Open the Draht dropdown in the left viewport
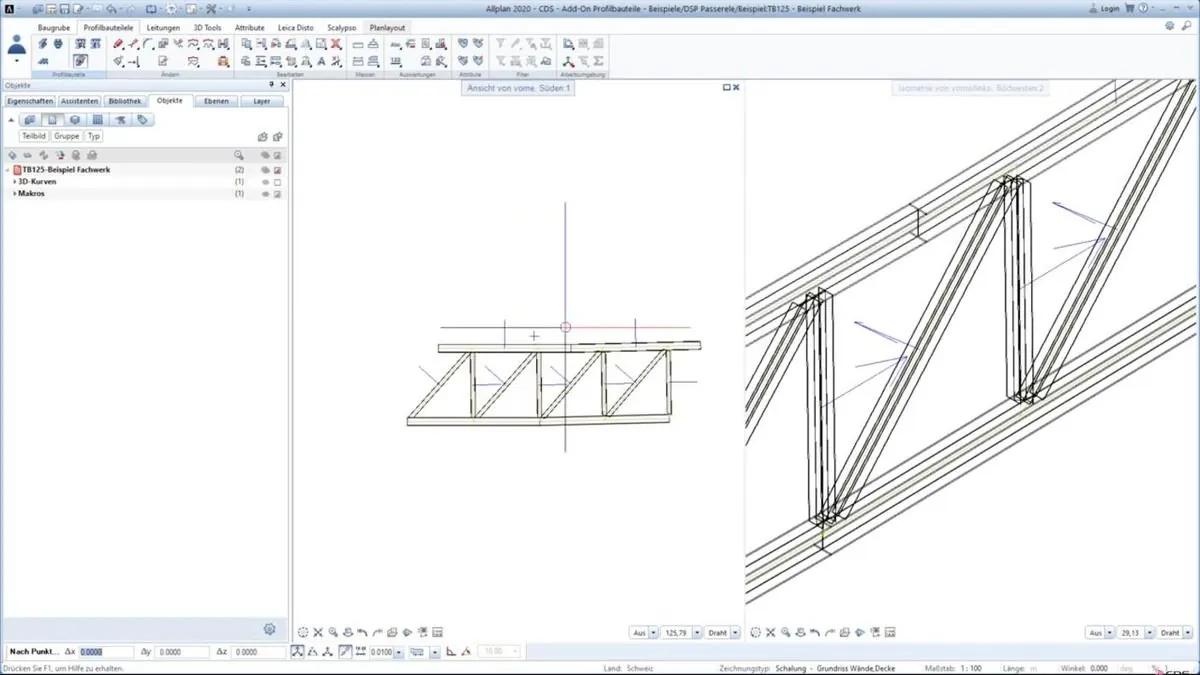This screenshot has width=1200, height=675. click(736, 633)
